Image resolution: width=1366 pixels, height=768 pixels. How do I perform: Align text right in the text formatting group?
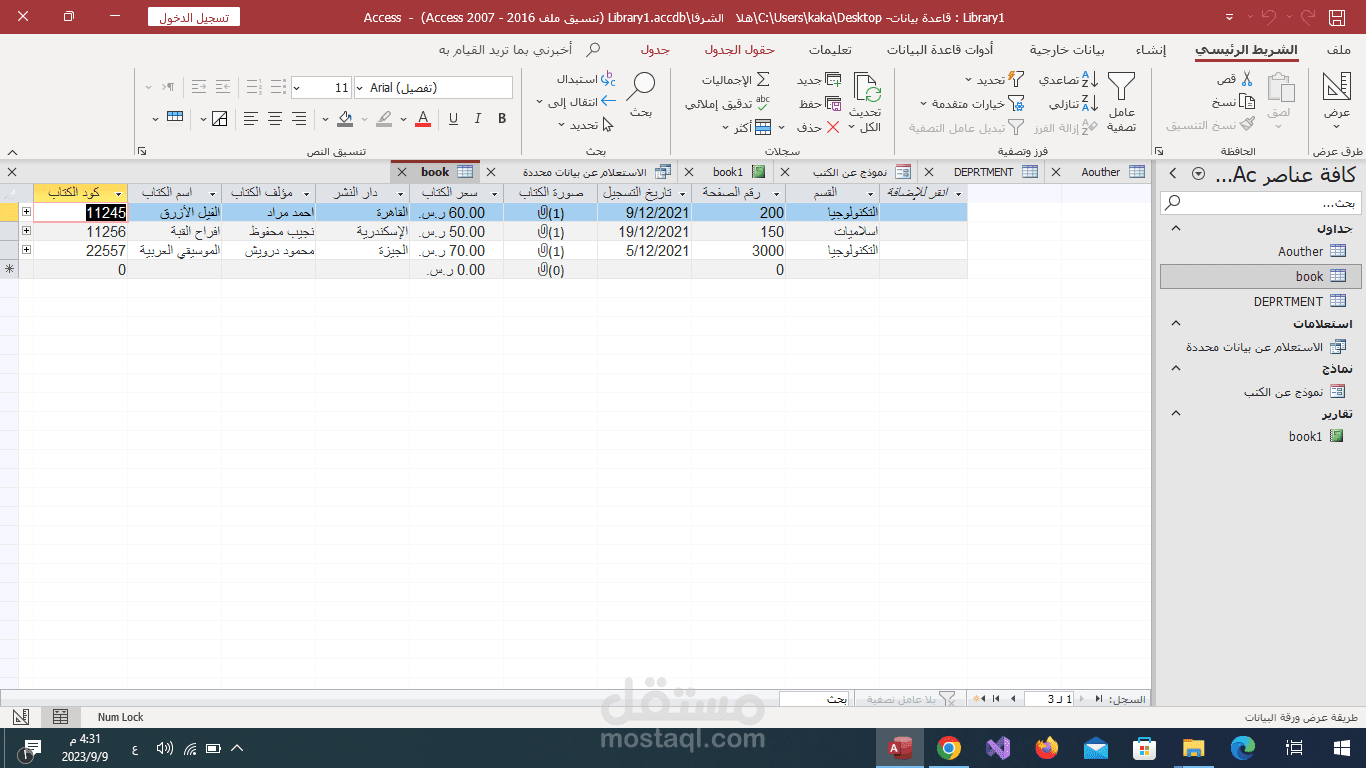[x=299, y=119]
